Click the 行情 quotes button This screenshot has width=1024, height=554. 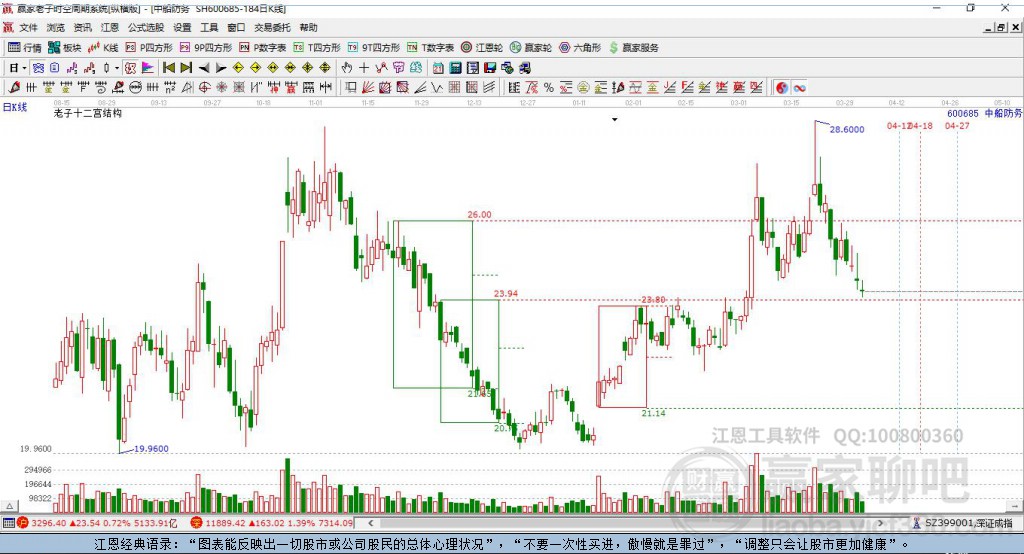(25, 48)
